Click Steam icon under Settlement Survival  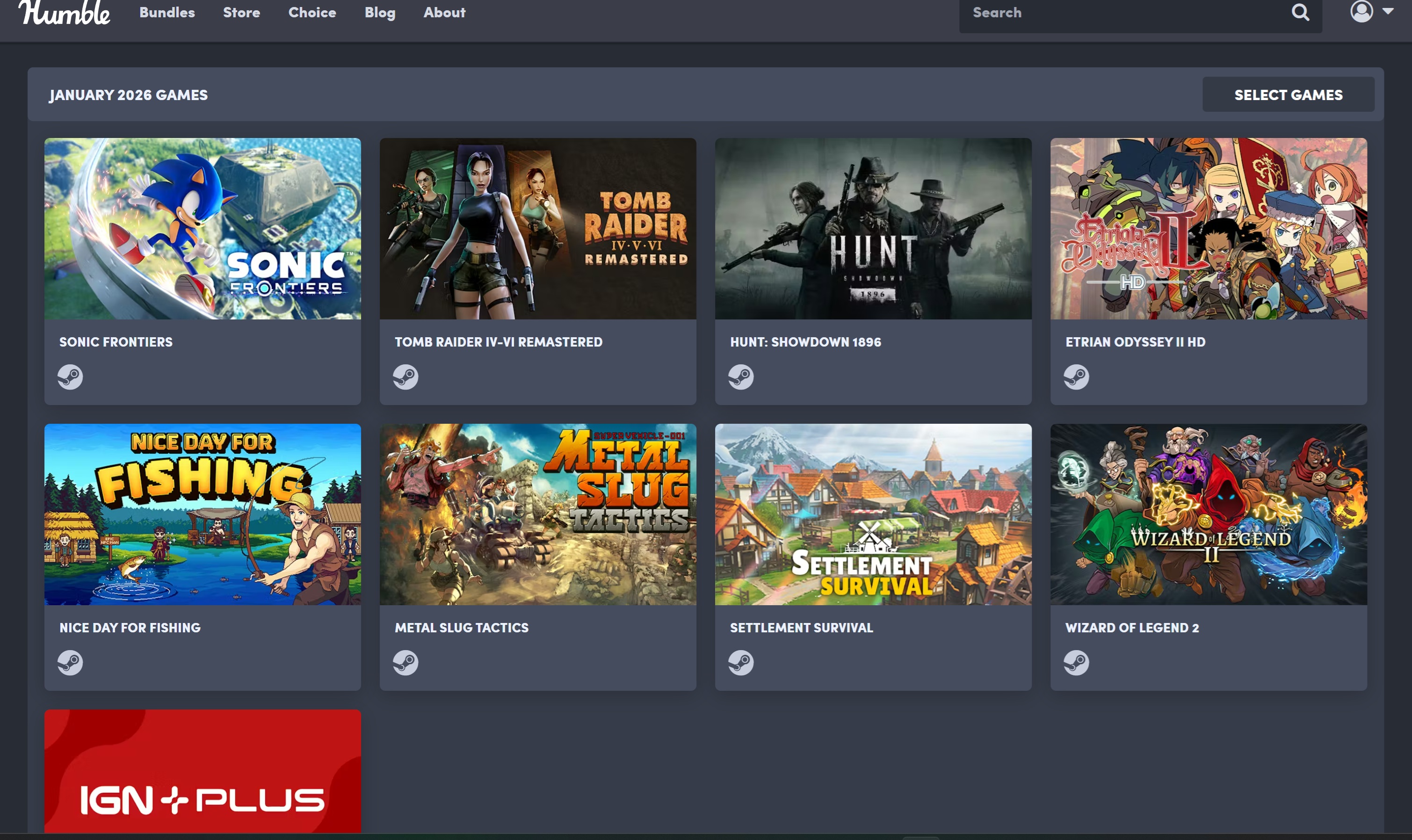tap(741, 663)
